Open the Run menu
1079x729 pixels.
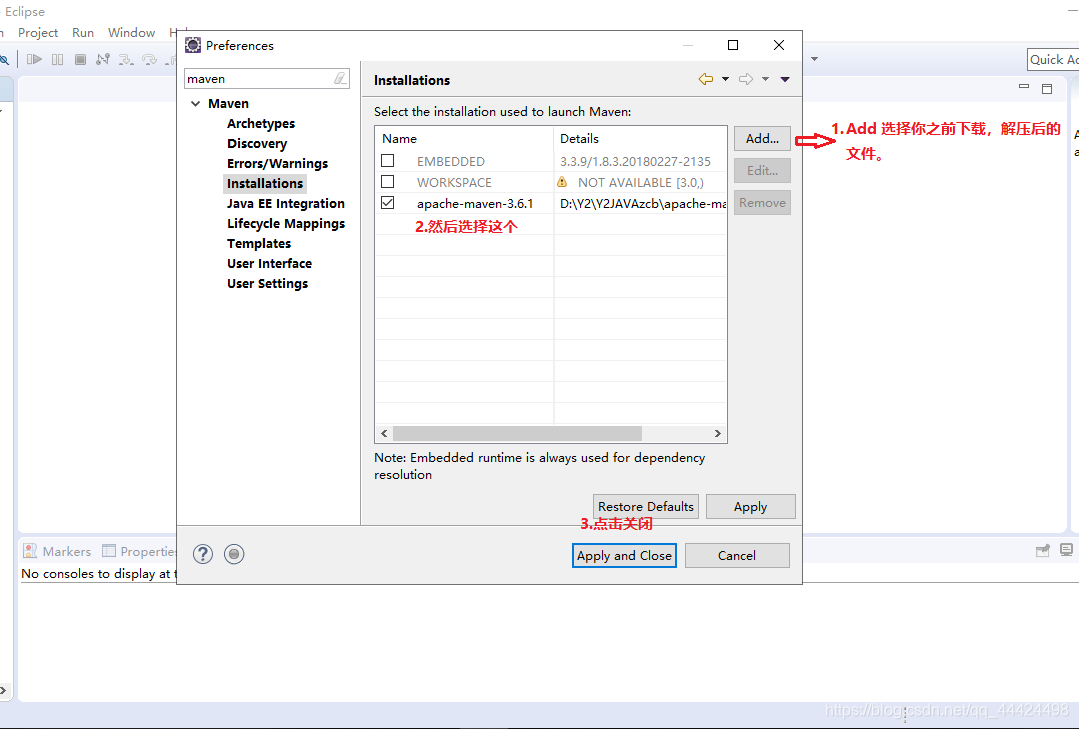pyautogui.click(x=83, y=32)
